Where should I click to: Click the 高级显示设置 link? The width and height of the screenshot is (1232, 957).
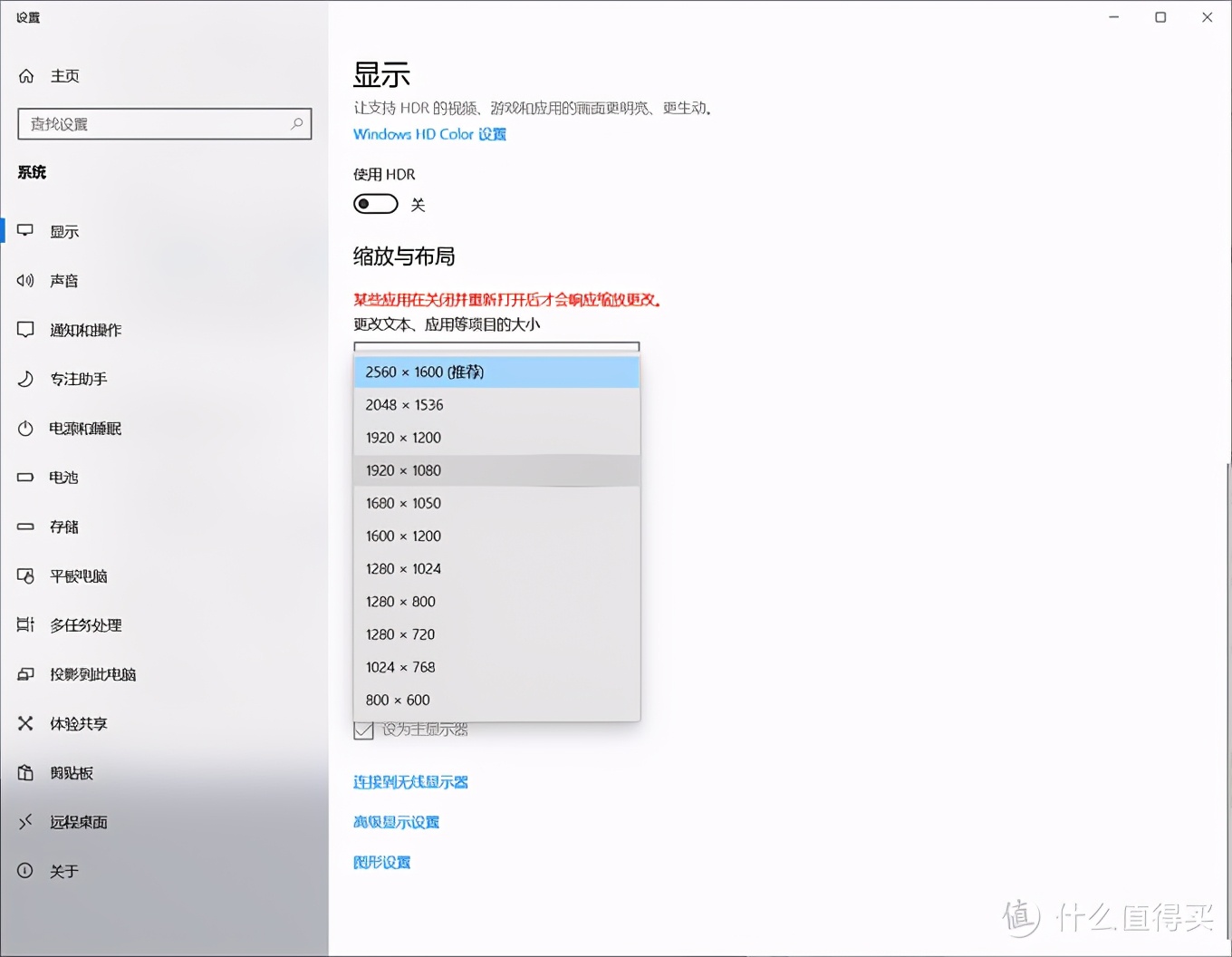coord(396,821)
